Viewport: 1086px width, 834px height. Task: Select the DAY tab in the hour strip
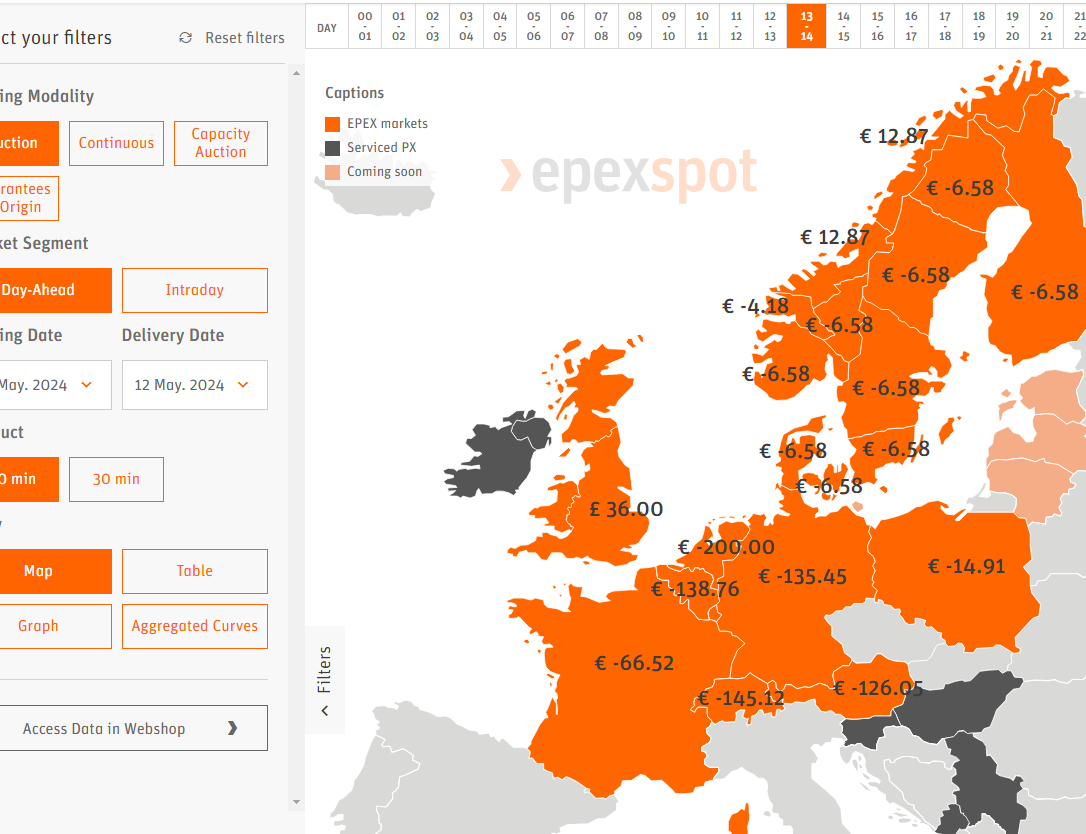(x=326, y=27)
